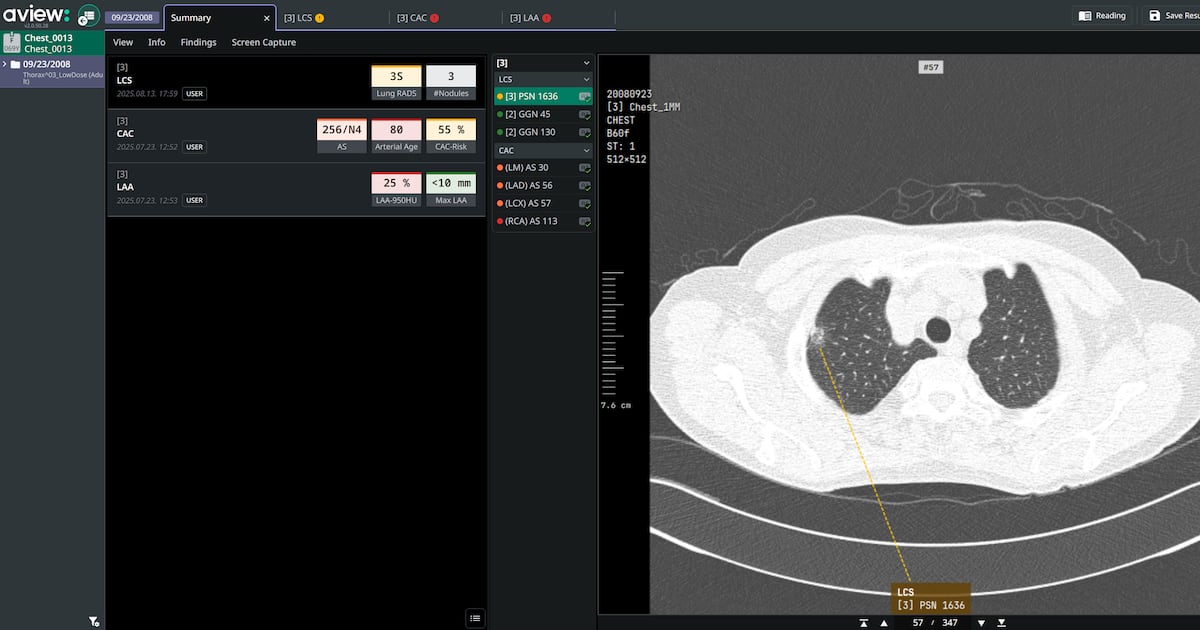Click the red alert icon on LAA tab
The height and width of the screenshot is (630, 1200).
[546, 18]
